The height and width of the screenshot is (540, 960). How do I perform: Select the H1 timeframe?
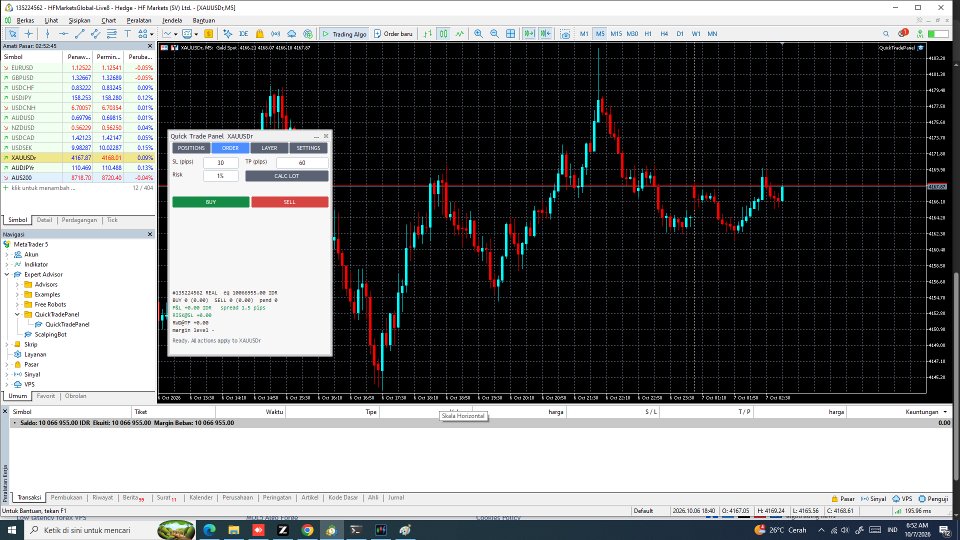coord(648,34)
